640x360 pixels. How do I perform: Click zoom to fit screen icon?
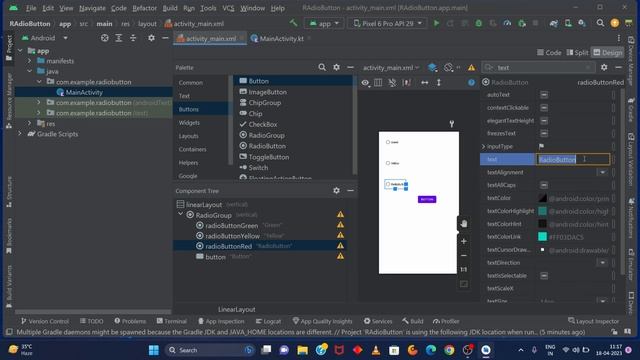point(464,284)
